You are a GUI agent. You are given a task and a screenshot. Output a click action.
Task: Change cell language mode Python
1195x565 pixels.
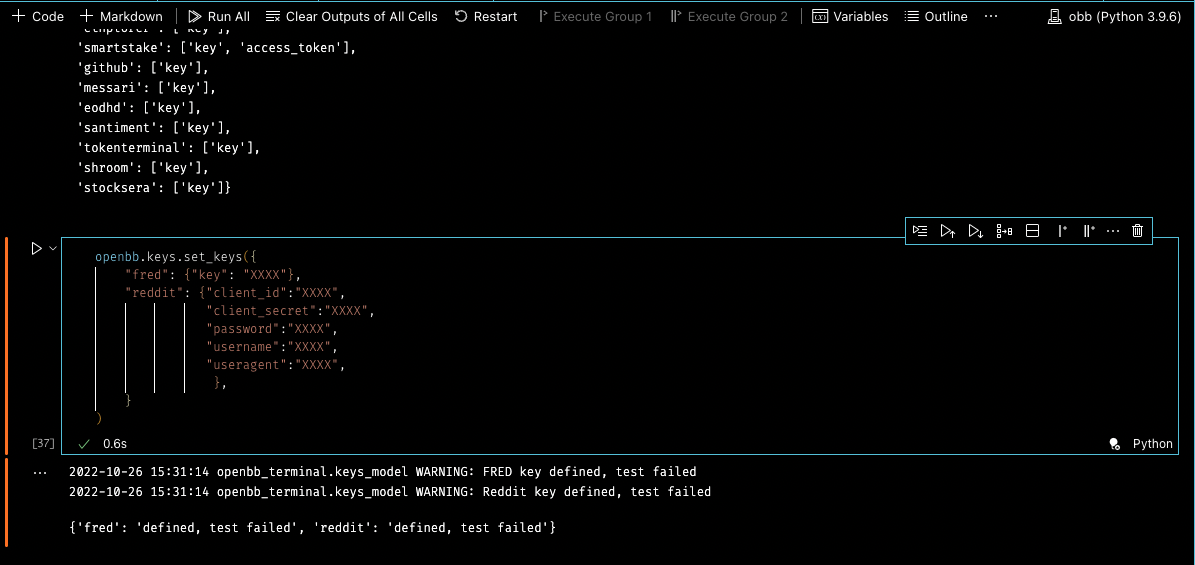(x=1152, y=444)
